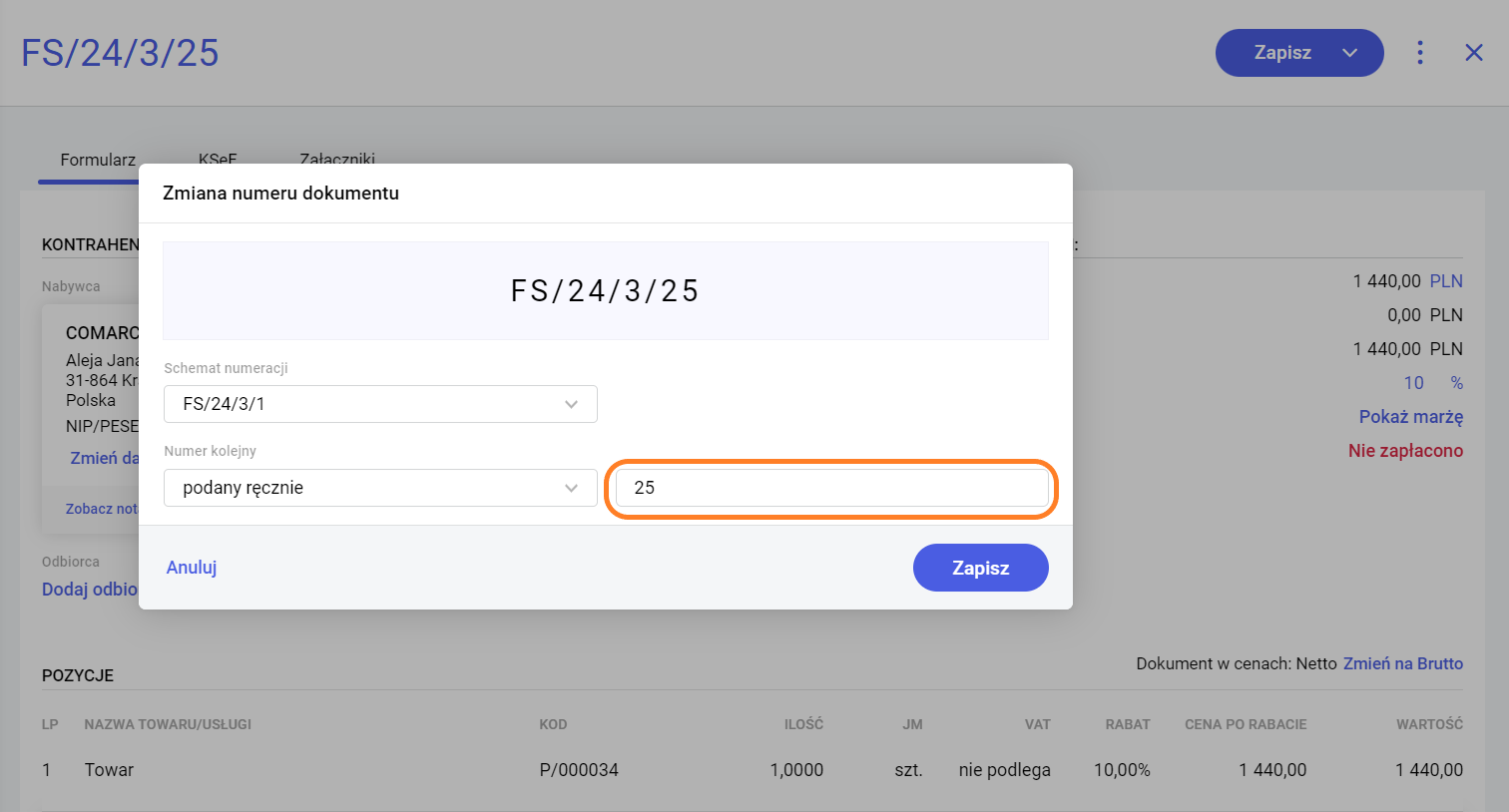The width and height of the screenshot is (1509, 812).
Task: Open the KSeF tab
Action: pyautogui.click(x=218, y=159)
